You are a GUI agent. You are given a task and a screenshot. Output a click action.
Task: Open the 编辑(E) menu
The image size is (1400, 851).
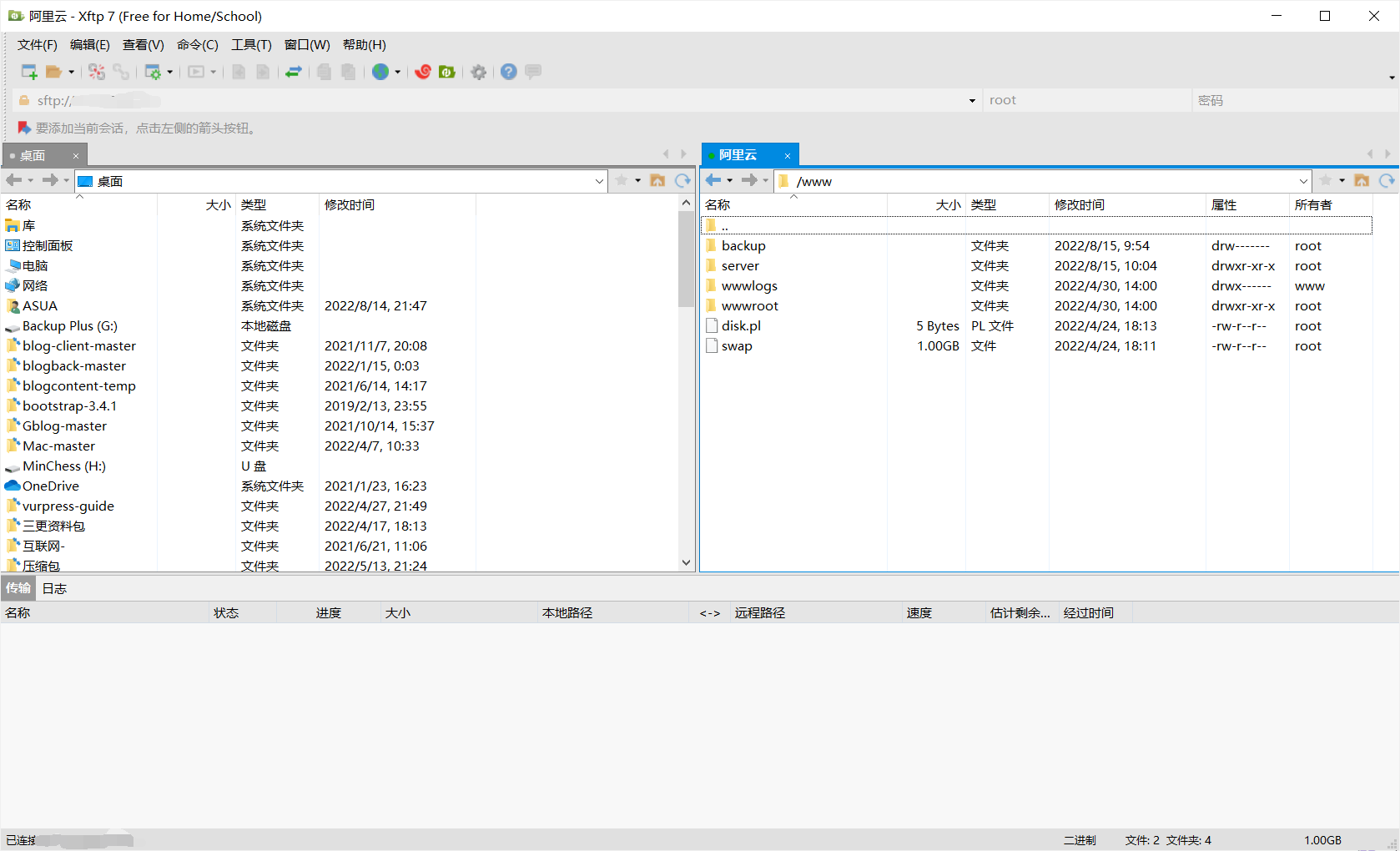[x=90, y=45]
